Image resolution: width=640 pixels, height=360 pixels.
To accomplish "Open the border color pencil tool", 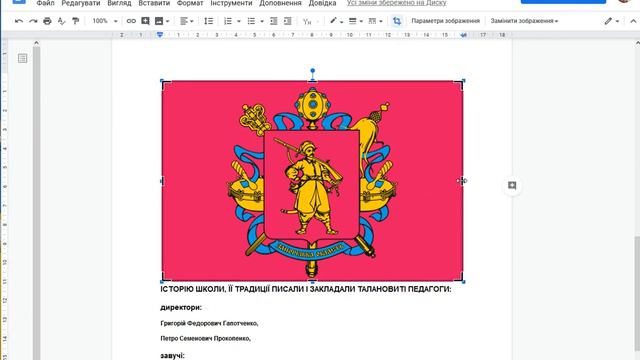I will click(336, 21).
